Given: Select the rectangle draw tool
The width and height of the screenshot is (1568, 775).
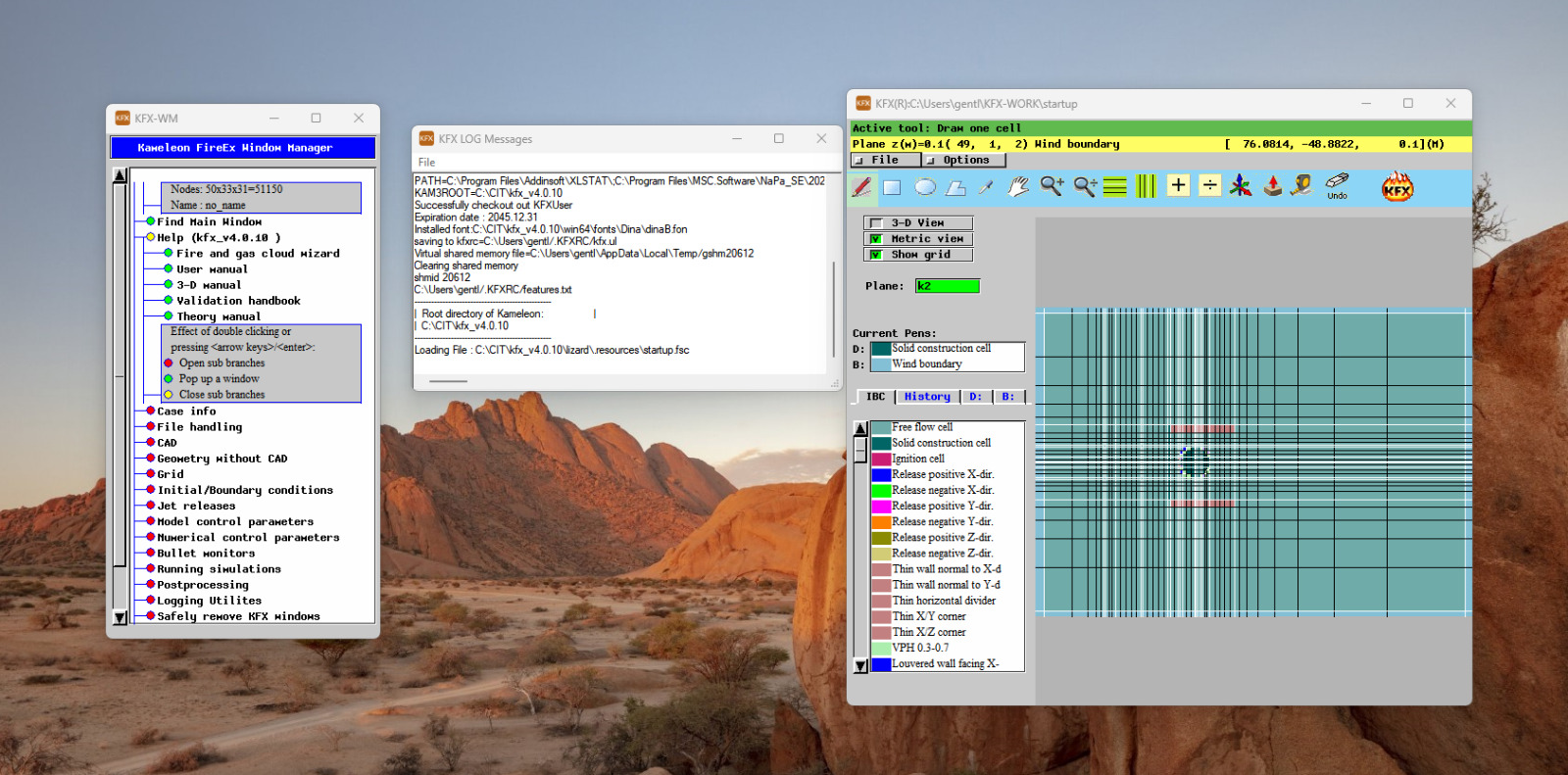Looking at the screenshot, I should (892, 186).
